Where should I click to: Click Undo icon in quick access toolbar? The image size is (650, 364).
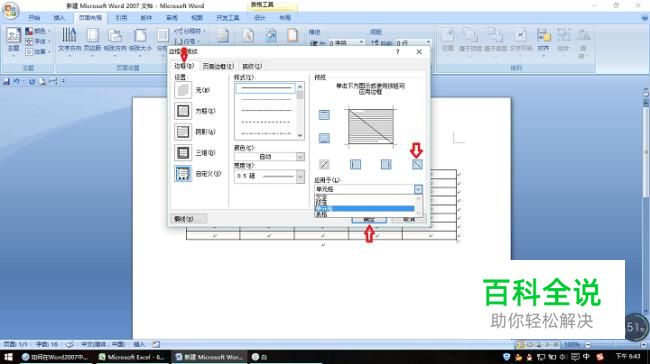click(17, 82)
